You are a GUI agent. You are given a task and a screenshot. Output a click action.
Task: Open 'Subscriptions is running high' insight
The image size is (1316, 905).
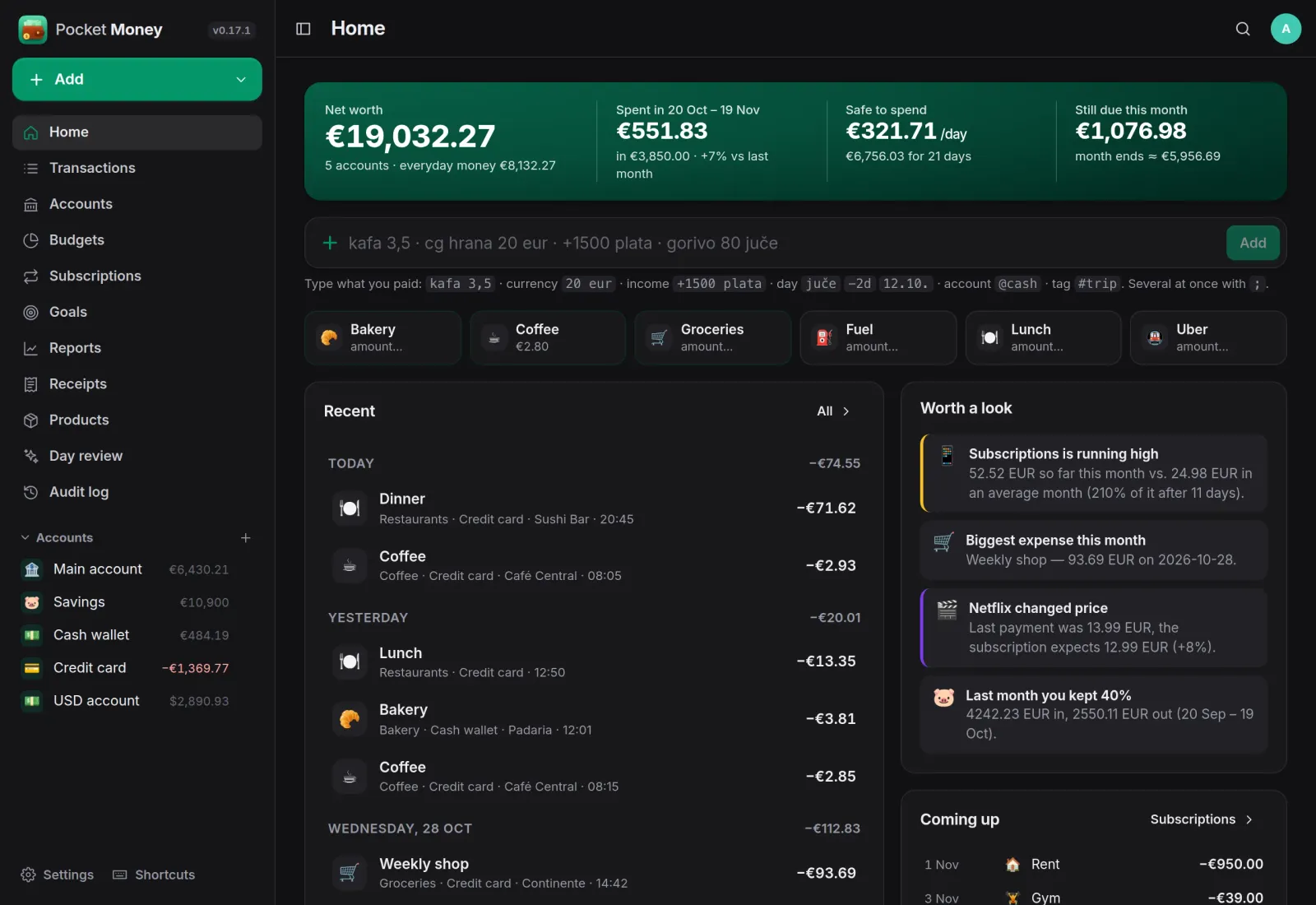point(1094,473)
